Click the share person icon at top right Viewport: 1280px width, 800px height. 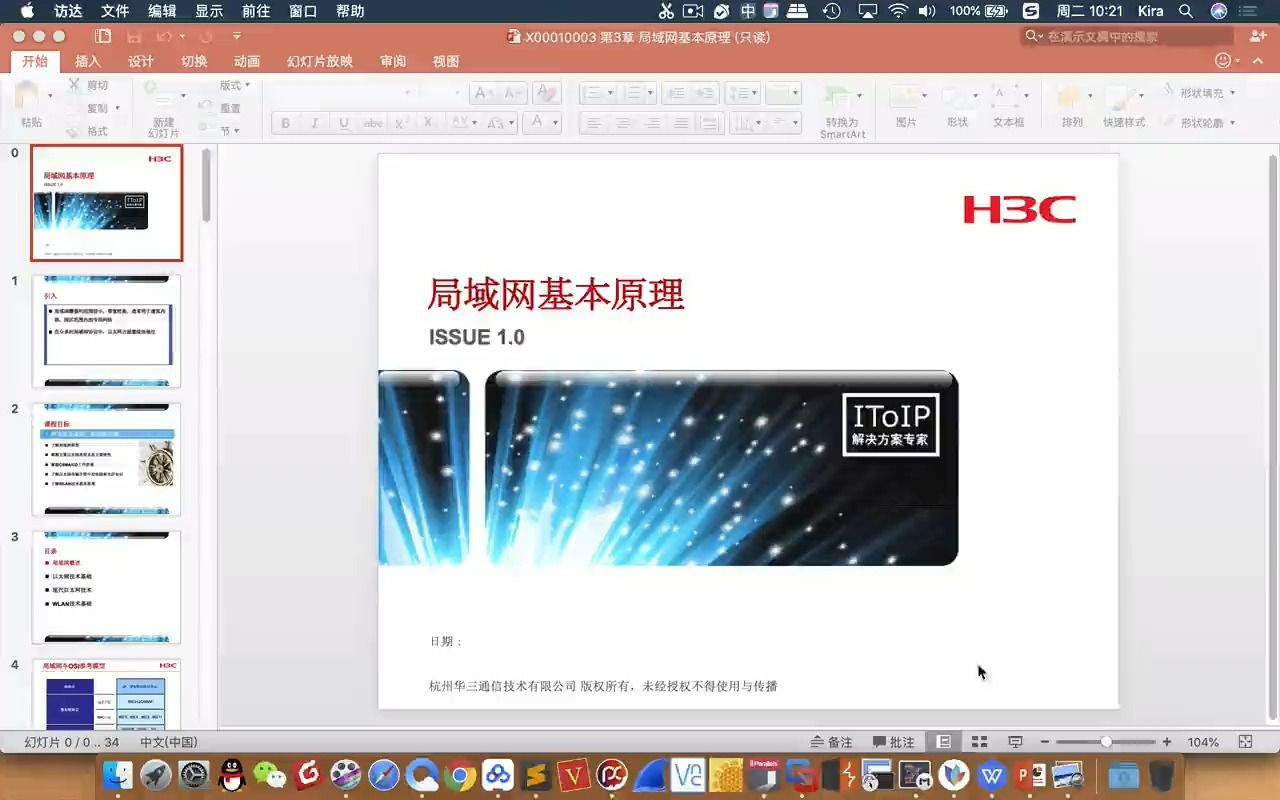(1258, 36)
